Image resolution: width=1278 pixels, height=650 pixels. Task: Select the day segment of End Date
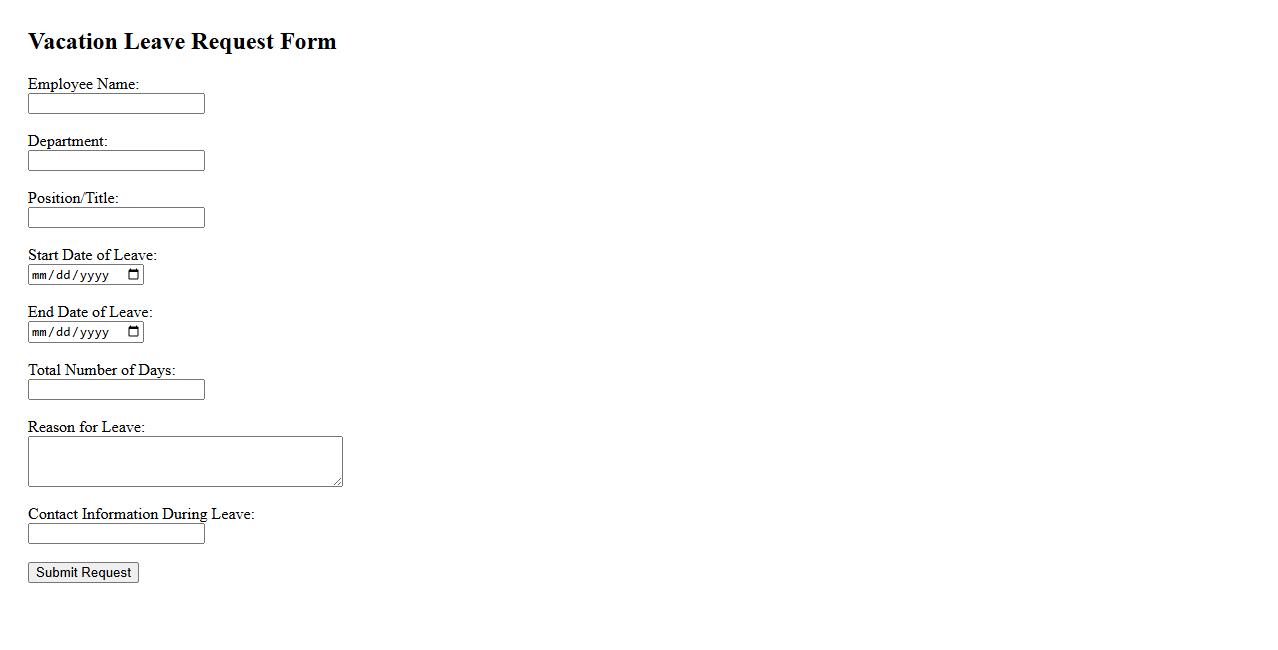(x=63, y=332)
